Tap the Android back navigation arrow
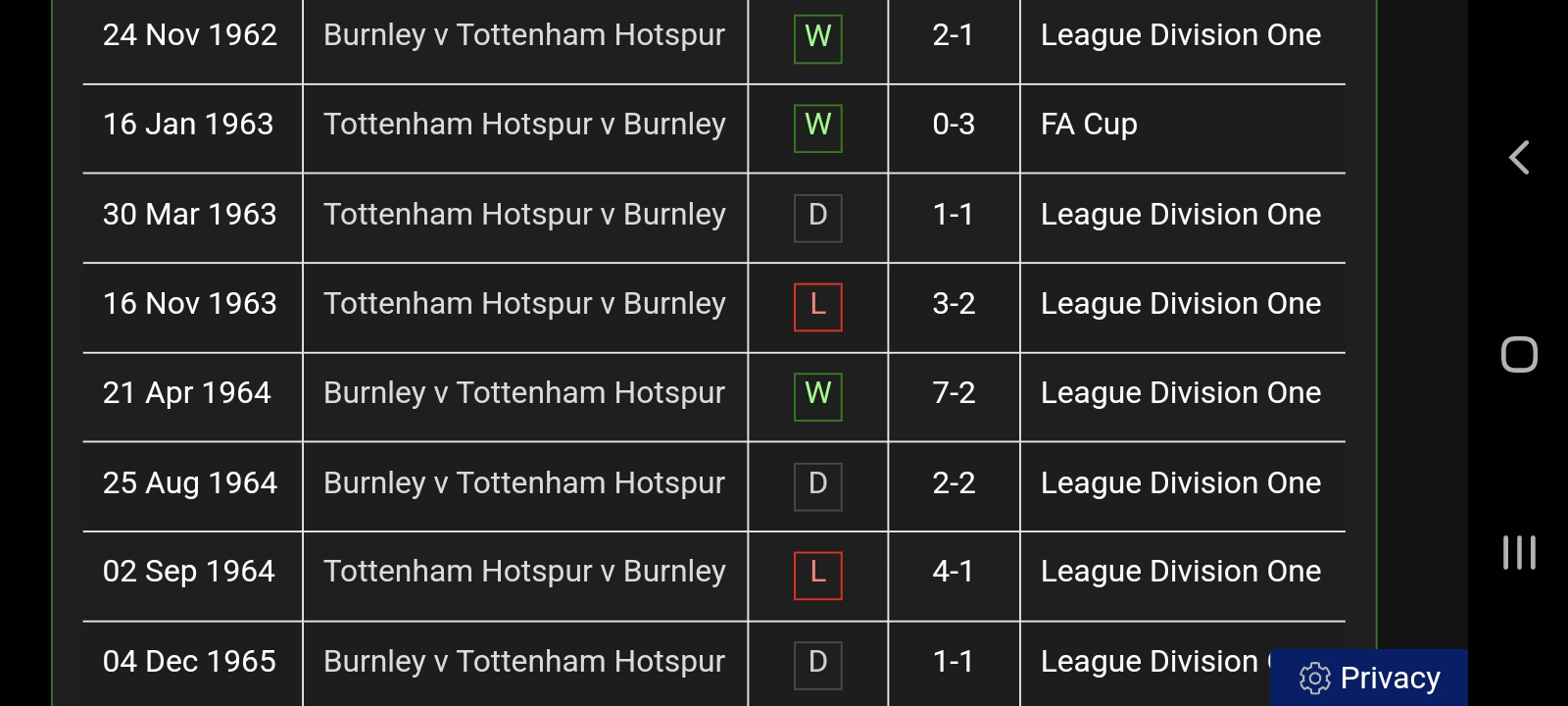Image resolution: width=1568 pixels, height=706 pixels. tap(1519, 157)
